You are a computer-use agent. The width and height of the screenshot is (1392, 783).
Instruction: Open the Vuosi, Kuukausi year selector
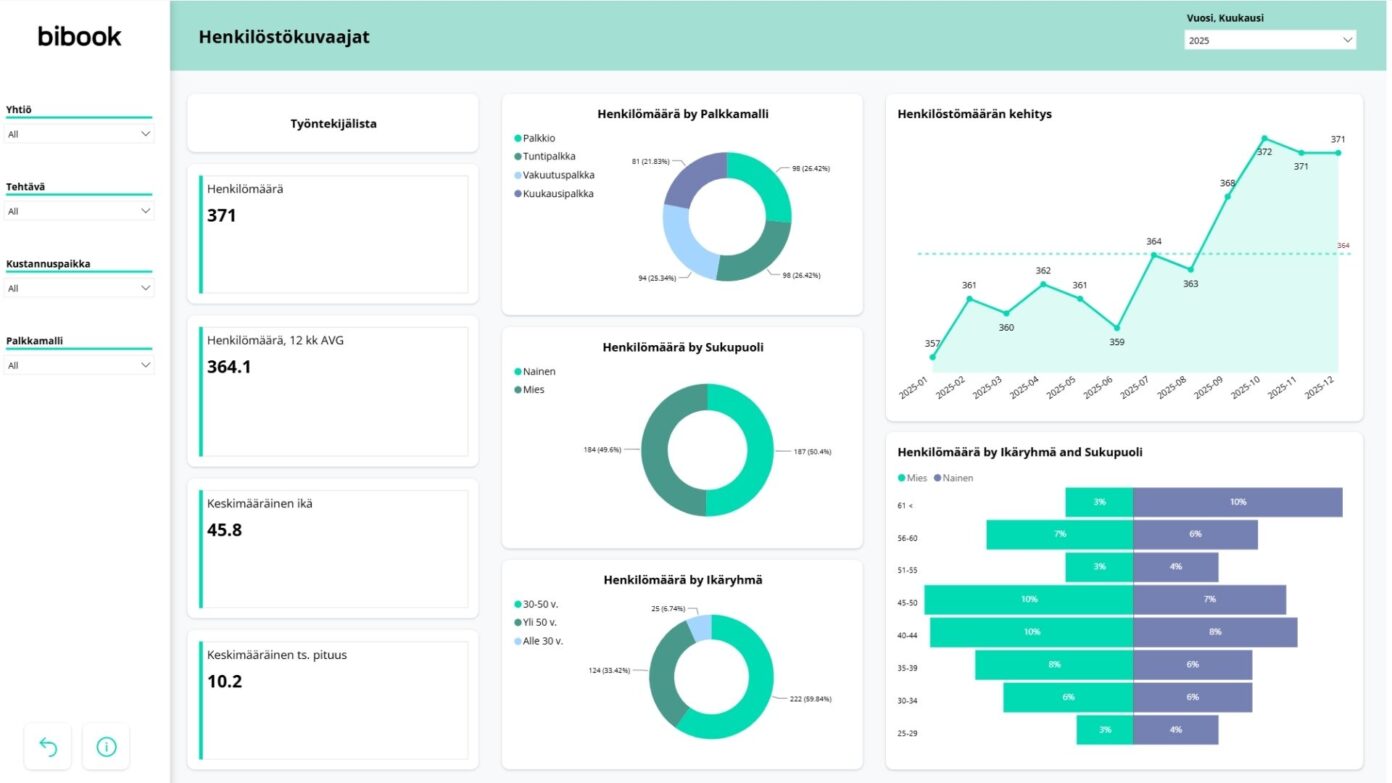1270,40
